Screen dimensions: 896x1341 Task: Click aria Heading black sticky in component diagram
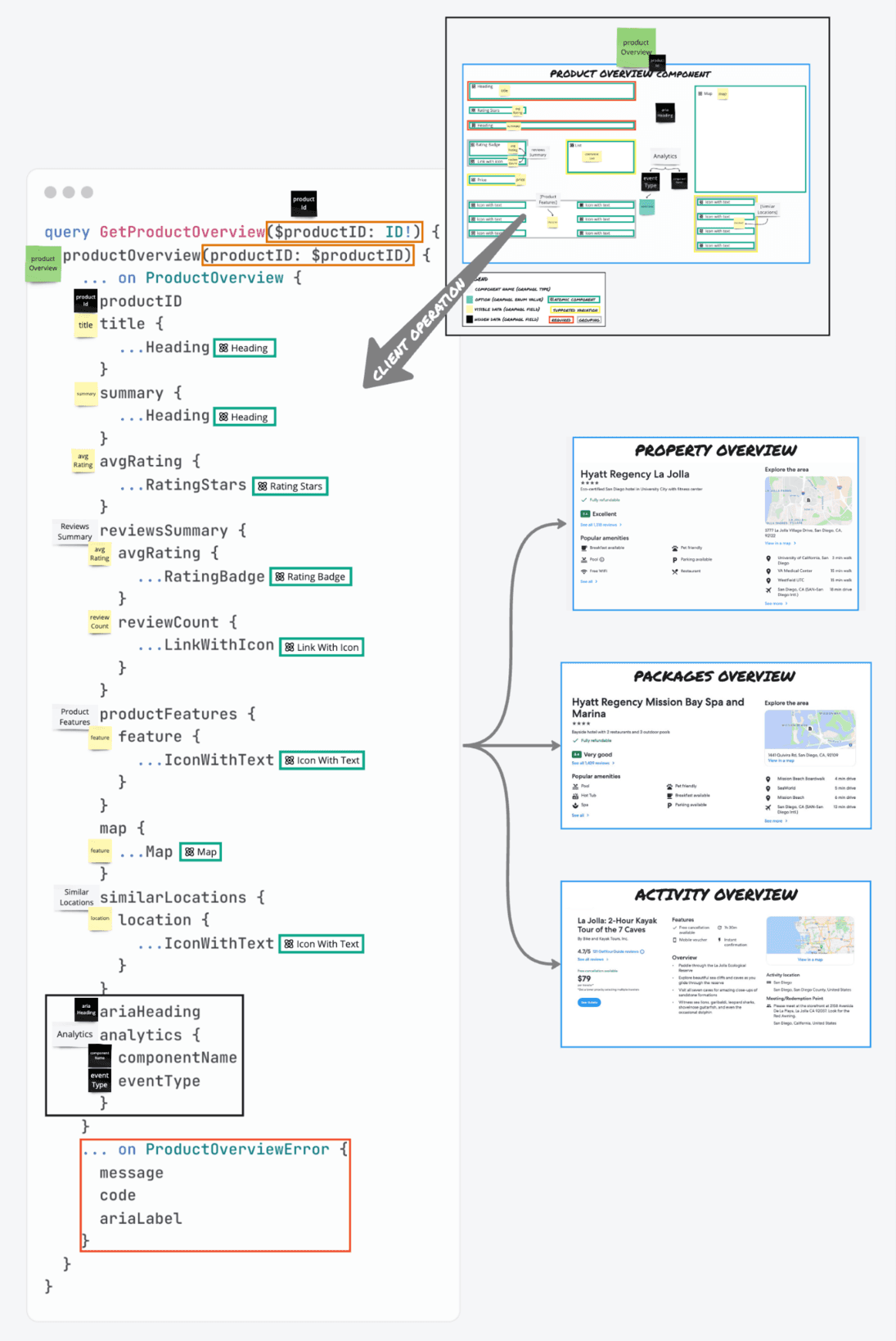[x=665, y=112]
